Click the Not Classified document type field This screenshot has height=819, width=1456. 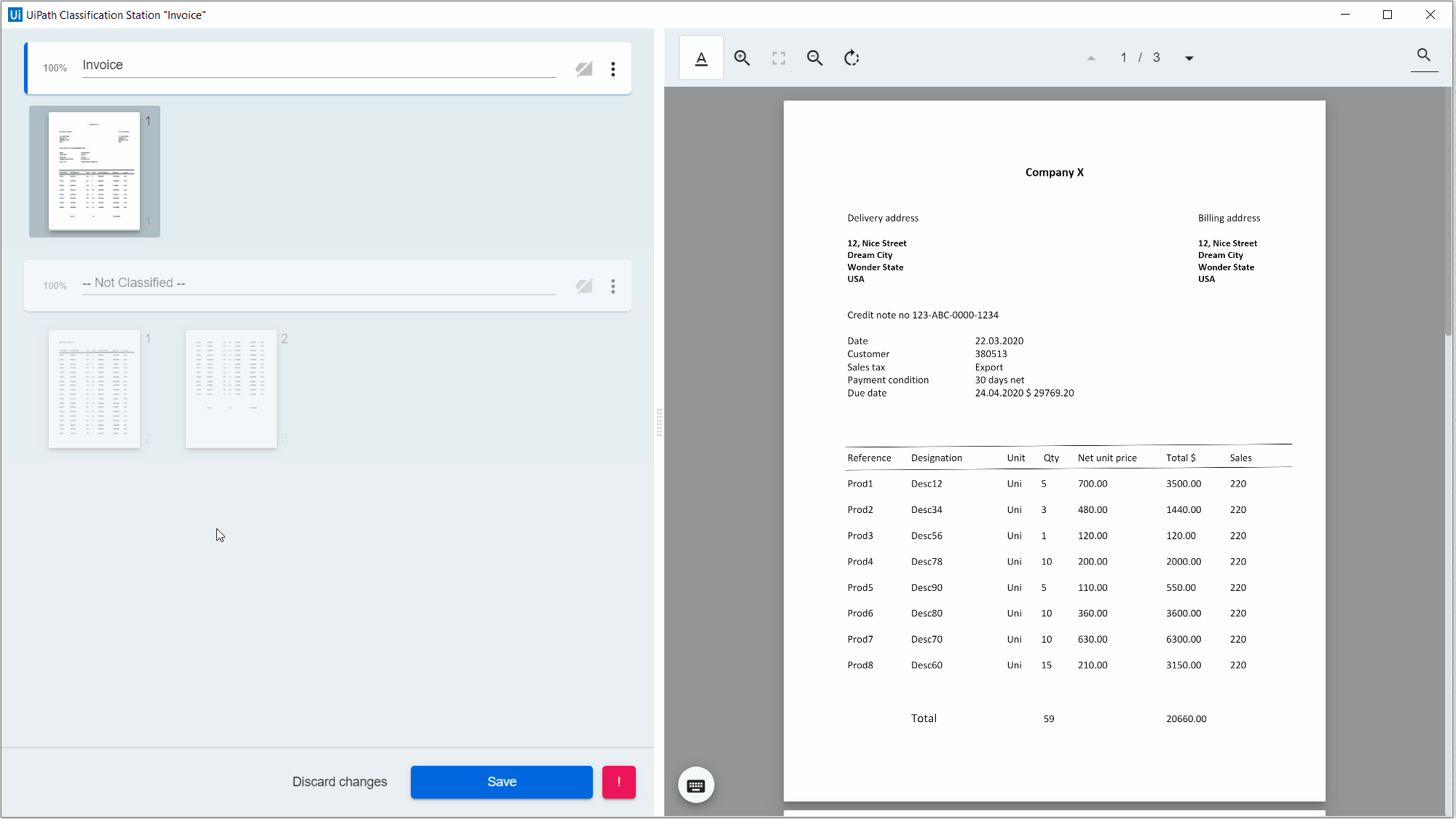[319, 283]
